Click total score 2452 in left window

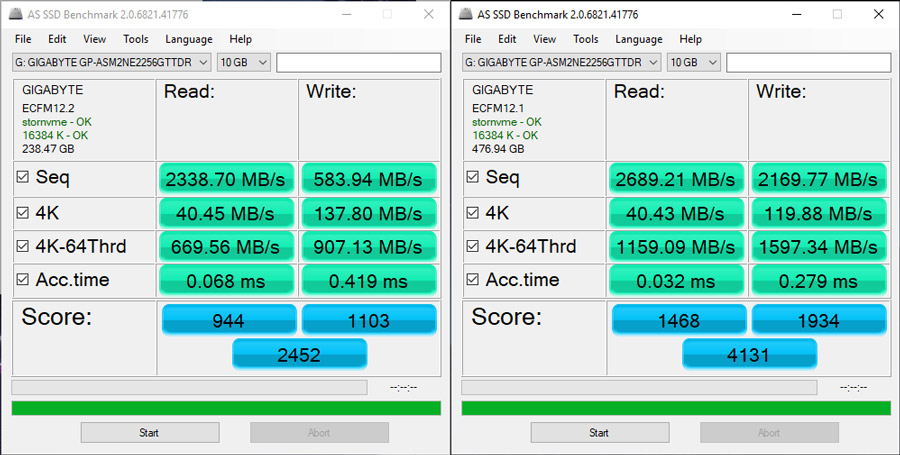(x=299, y=354)
